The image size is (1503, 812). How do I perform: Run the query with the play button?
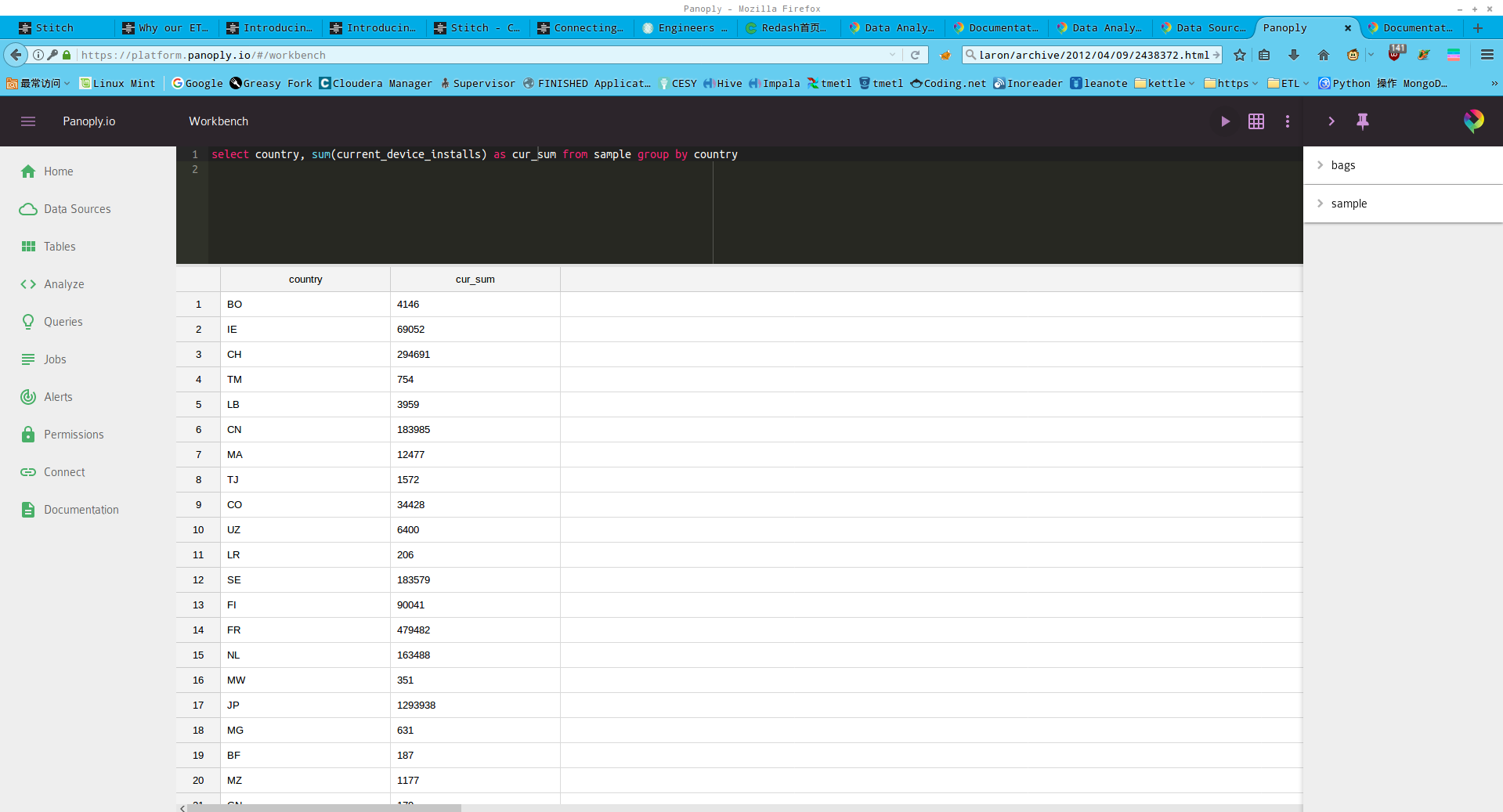tap(1225, 121)
